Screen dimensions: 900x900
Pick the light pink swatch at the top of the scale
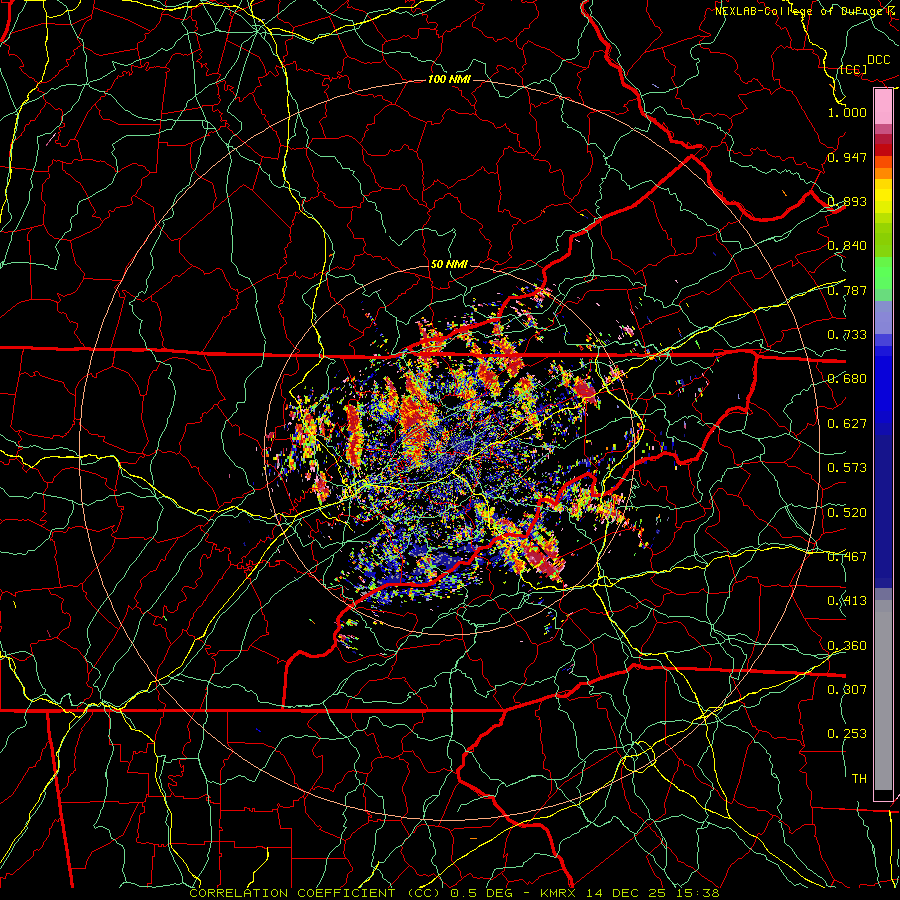883,107
